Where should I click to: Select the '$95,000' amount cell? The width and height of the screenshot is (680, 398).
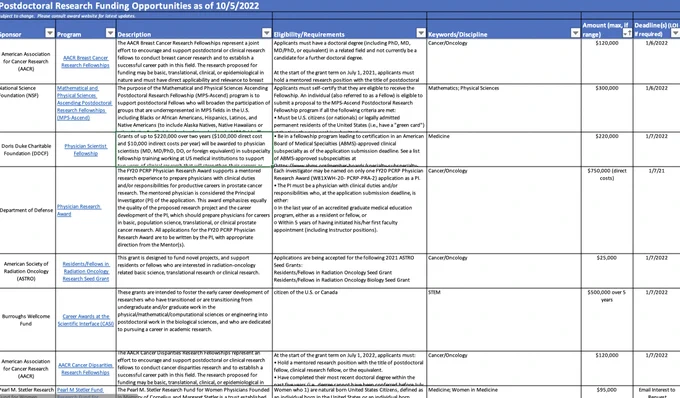tap(607, 392)
